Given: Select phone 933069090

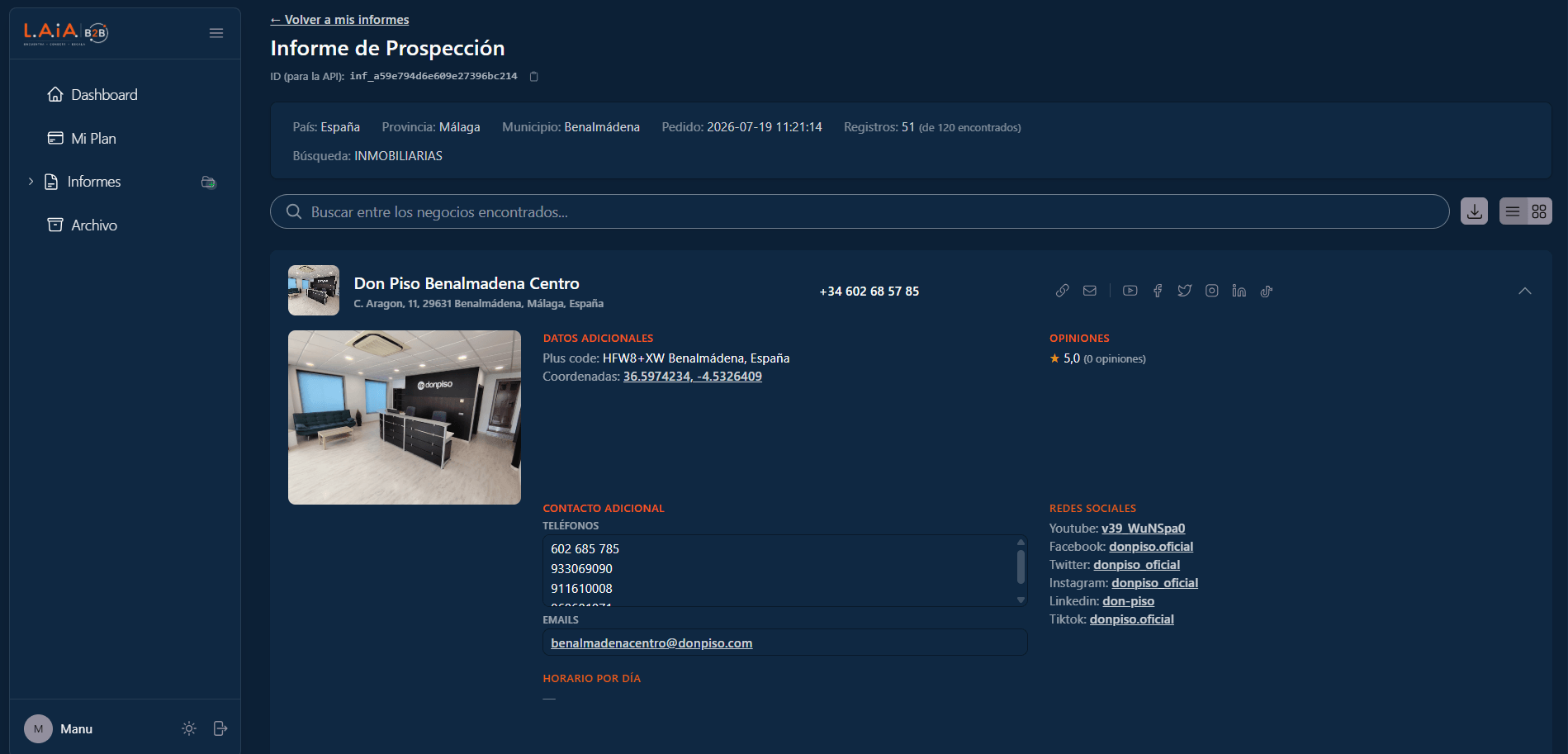Looking at the screenshot, I should (x=581, y=569).
